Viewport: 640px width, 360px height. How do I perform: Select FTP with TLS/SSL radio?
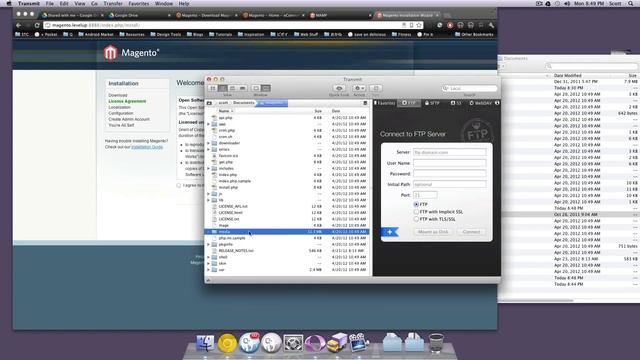(416, 219)
